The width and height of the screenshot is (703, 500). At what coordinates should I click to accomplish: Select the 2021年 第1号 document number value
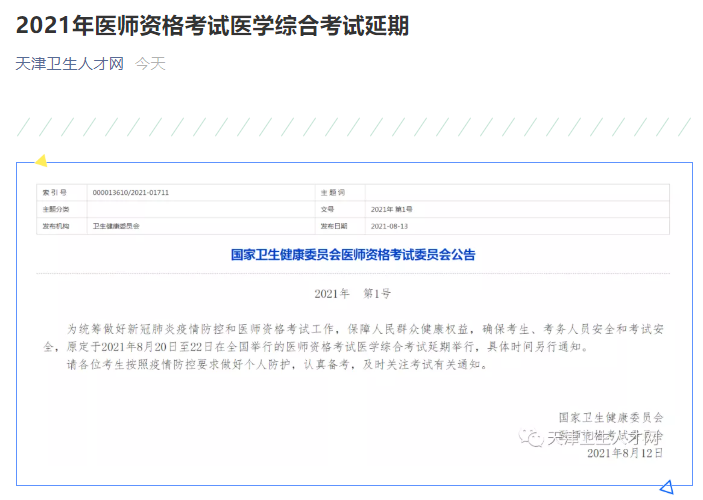point(391,209)
